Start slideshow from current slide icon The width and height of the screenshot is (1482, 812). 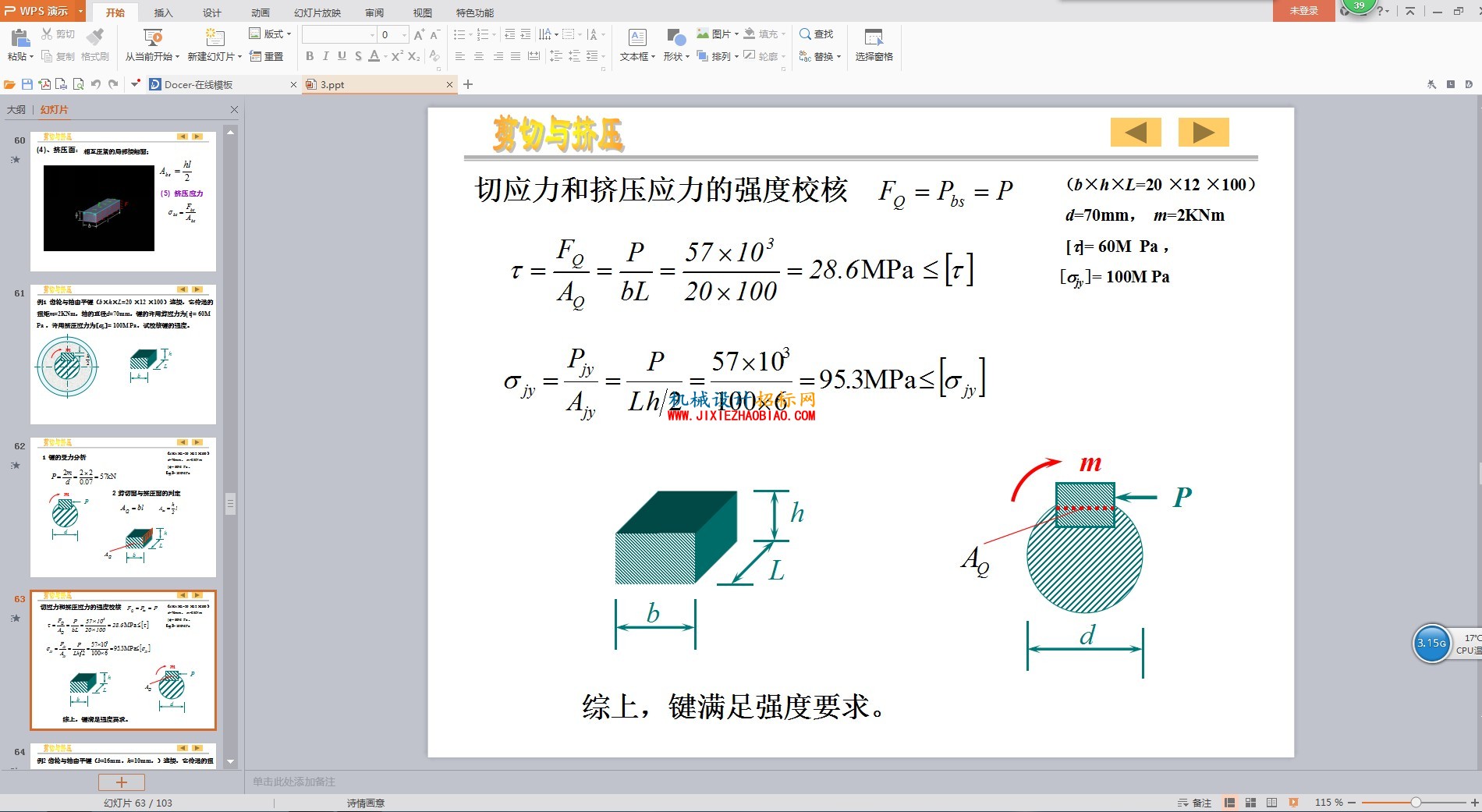153,37
